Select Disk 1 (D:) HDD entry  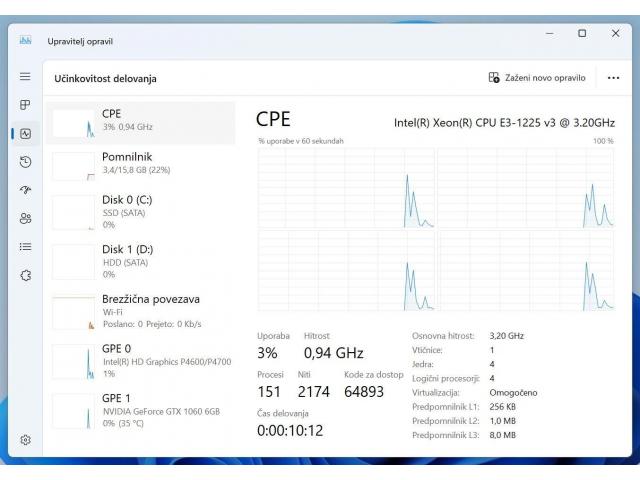click(x=140, y=261)
